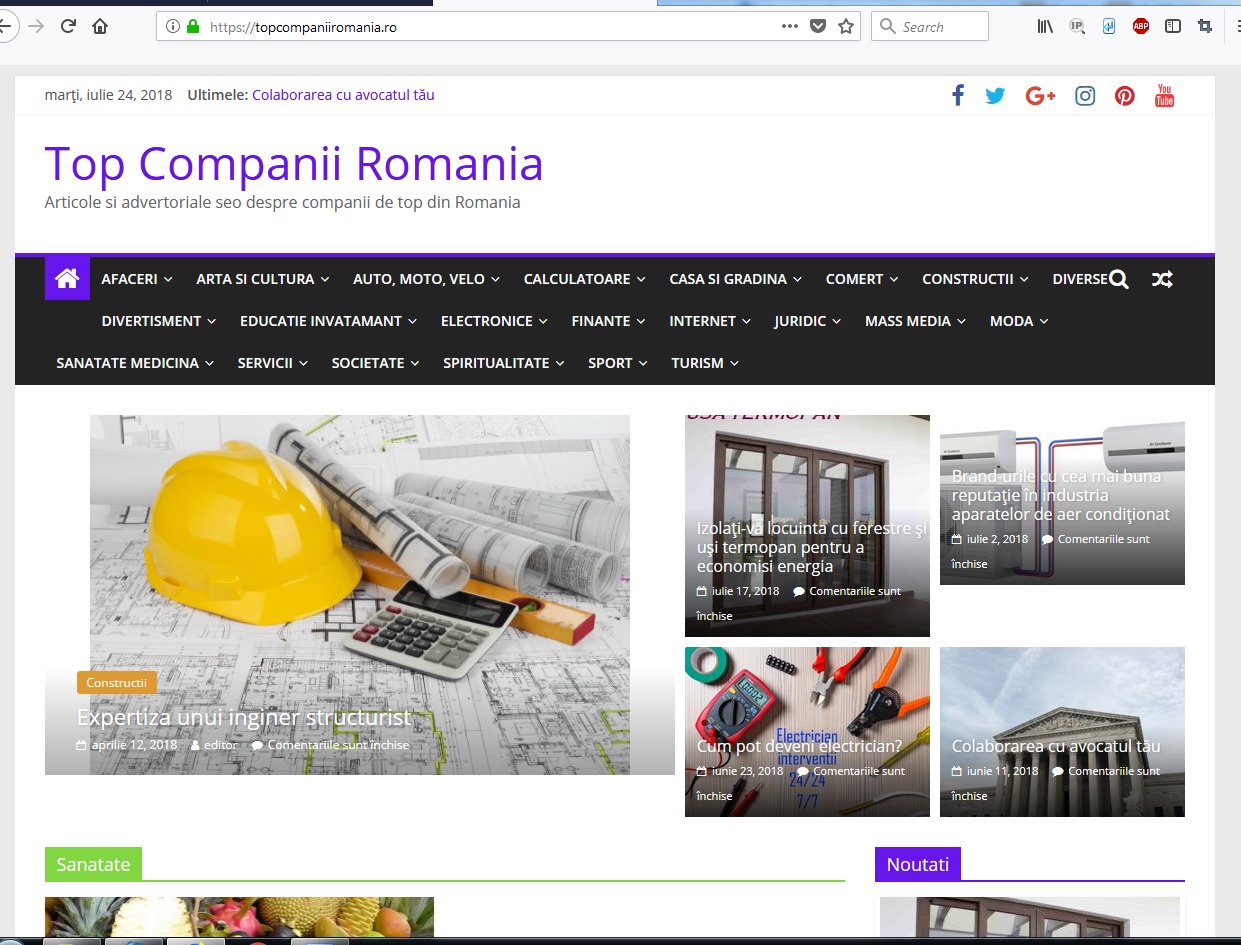This screenshot has width=1241, height=945.
Task: Click the orange Constructii category tag
Action: click(117, 683)
